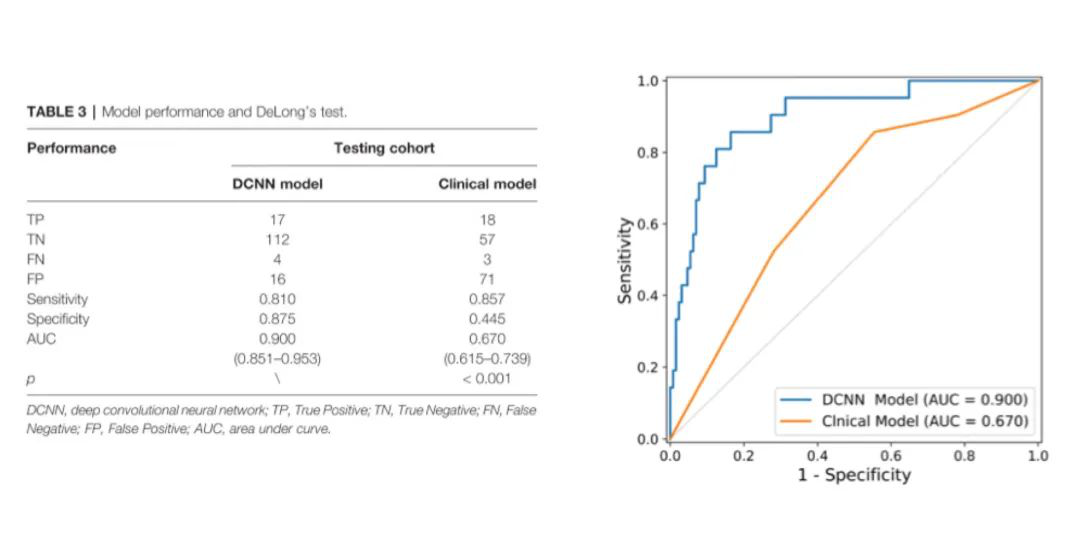This screenshot has height=539, width=1080.
Task: Select the "Performance" header cell
Action: click(71, 148)
